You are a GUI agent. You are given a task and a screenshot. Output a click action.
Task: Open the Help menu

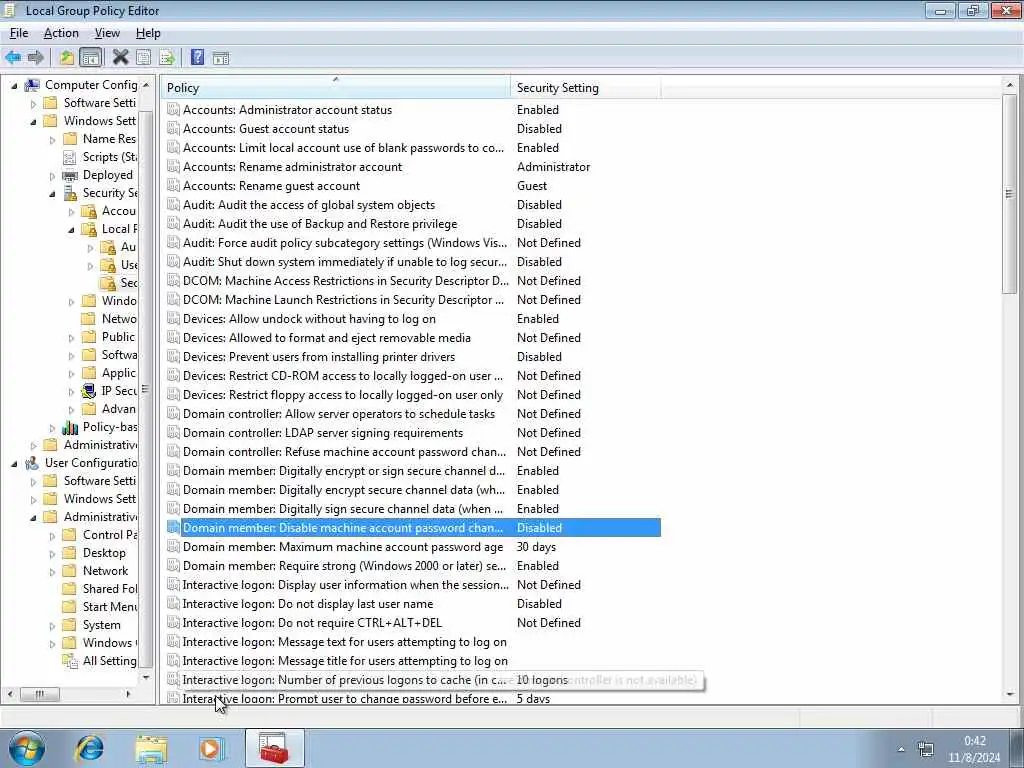pyautogui.click(x=148, y=33)
